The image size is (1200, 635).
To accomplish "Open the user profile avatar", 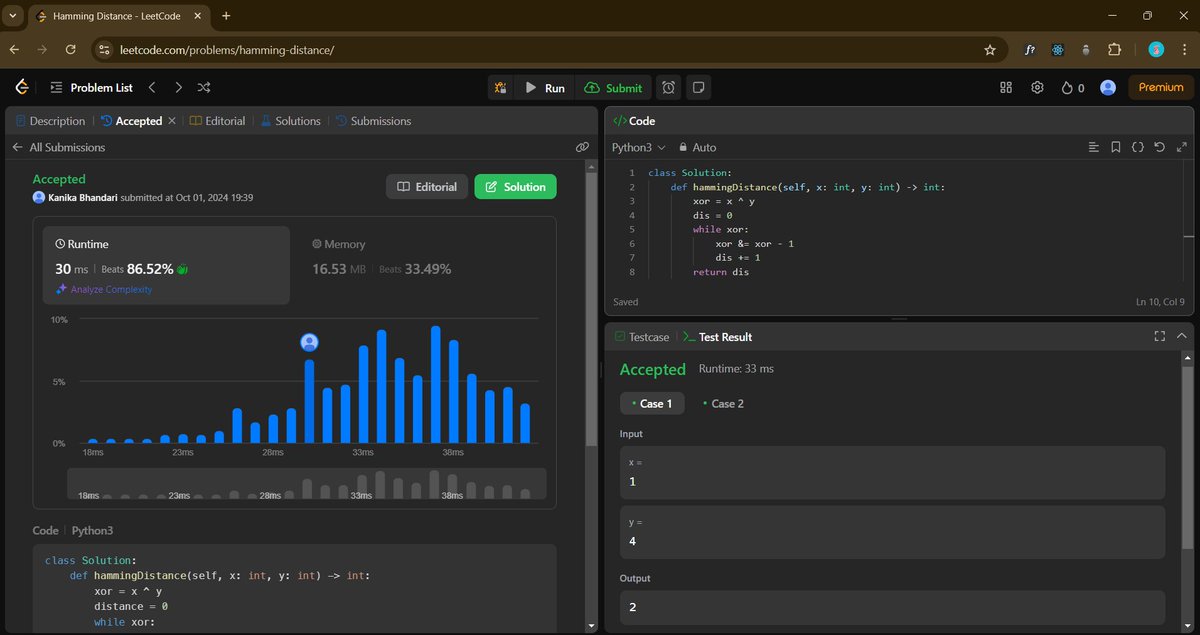I will pos(1108,88).
